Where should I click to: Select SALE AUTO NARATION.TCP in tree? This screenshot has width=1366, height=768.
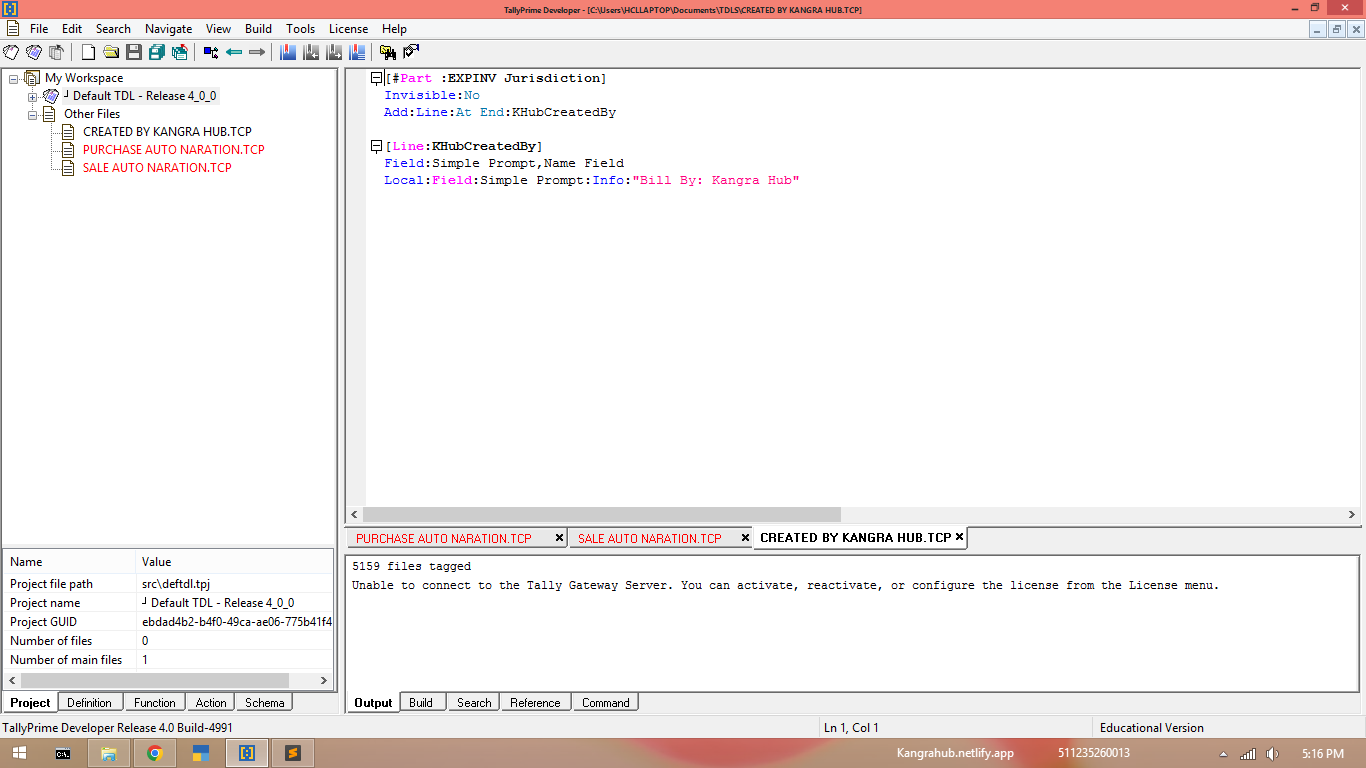tap(157, 168)
